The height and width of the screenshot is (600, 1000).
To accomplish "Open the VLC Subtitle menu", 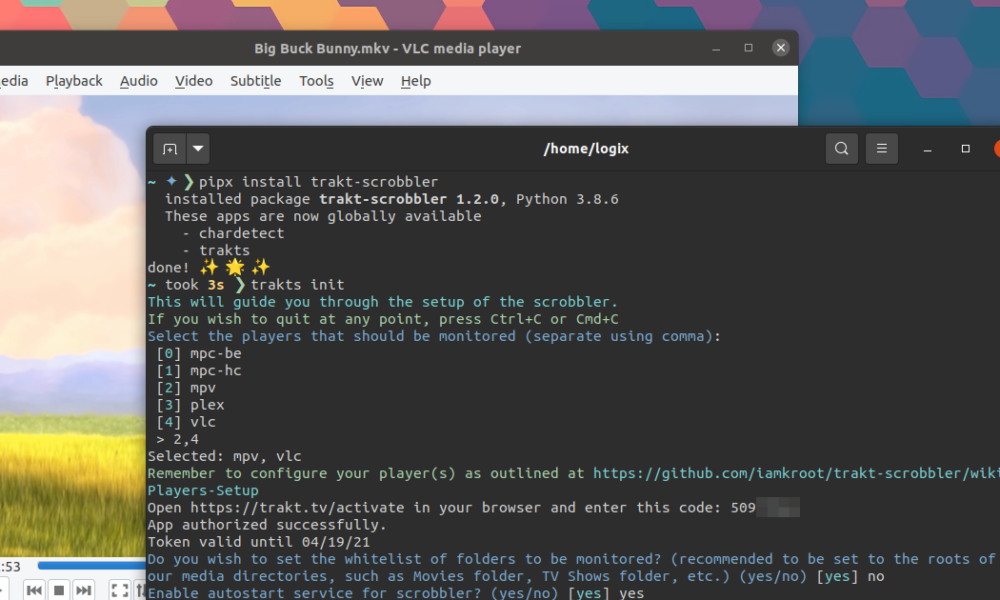I will [x=256, y=81].
